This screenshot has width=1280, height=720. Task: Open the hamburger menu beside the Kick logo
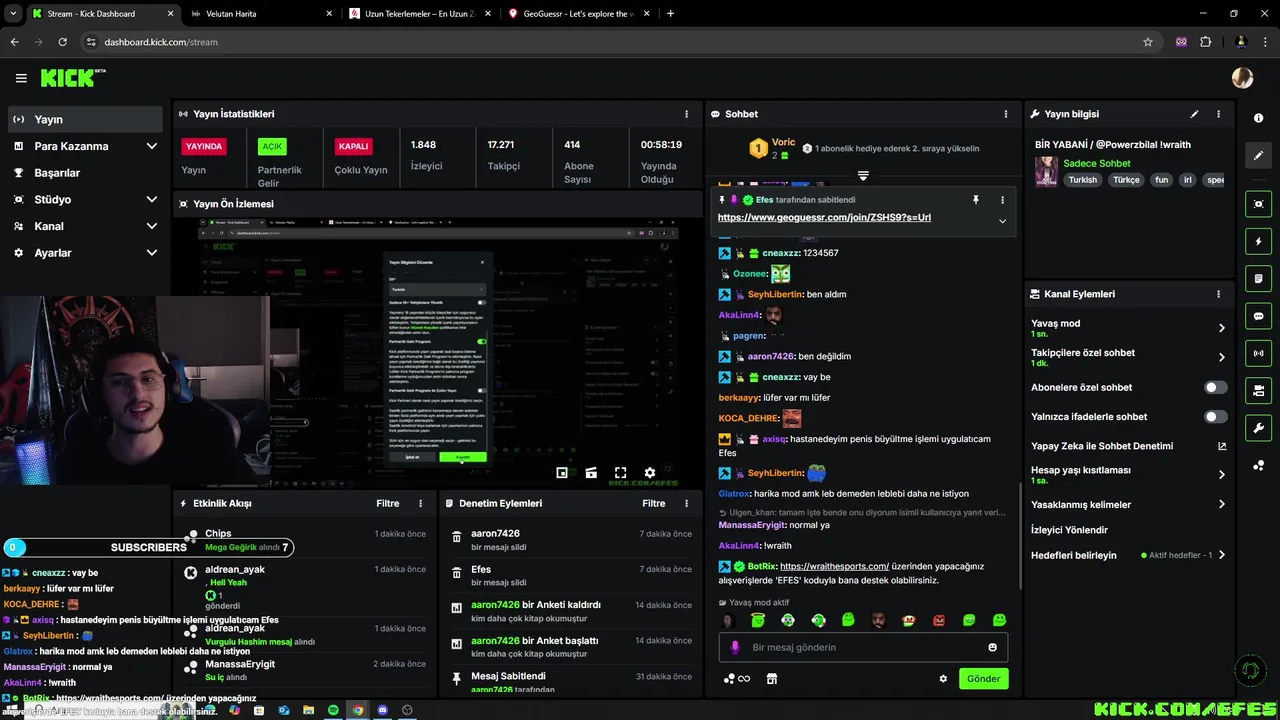point(21,78)
